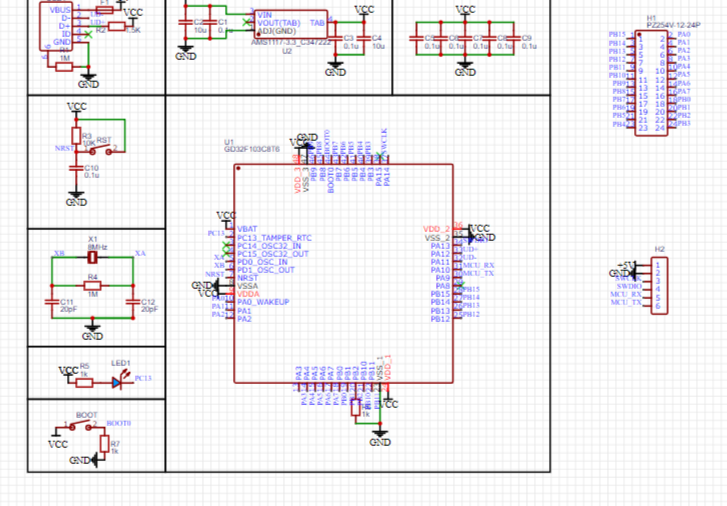Click the AMS1117-3.3_C347222 part name text
Image resolution: width=727 pixels, height=506 pixels.
291,42
